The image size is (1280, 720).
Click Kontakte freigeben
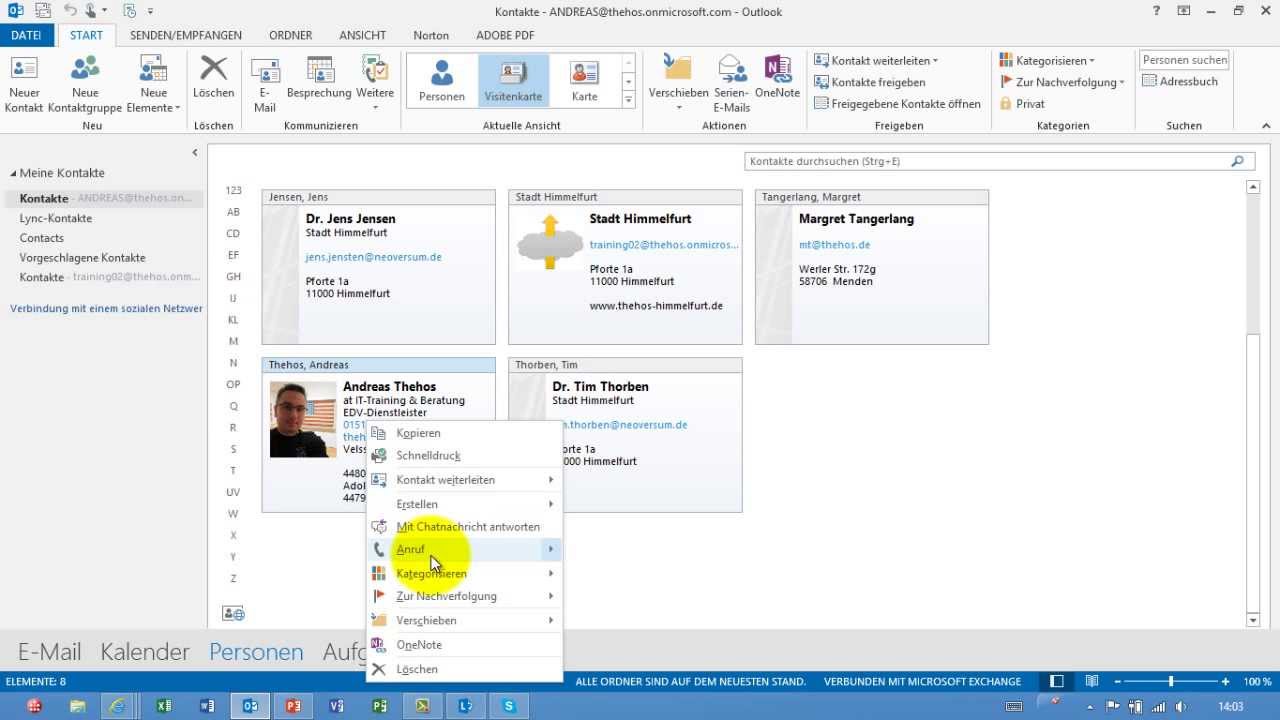pos(870,82)
